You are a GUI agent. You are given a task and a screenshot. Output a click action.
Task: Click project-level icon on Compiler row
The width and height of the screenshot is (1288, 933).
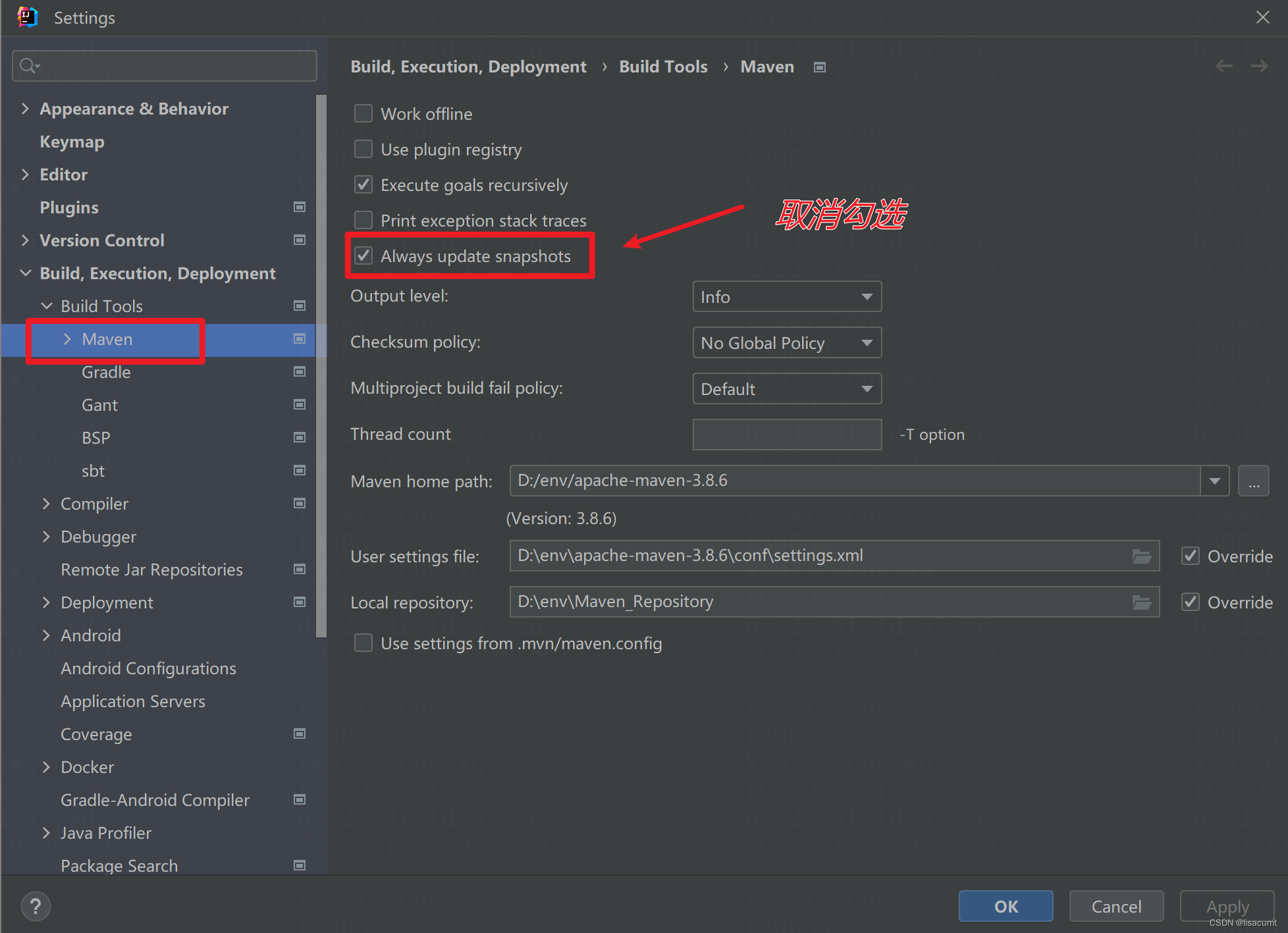pos(300,503)
